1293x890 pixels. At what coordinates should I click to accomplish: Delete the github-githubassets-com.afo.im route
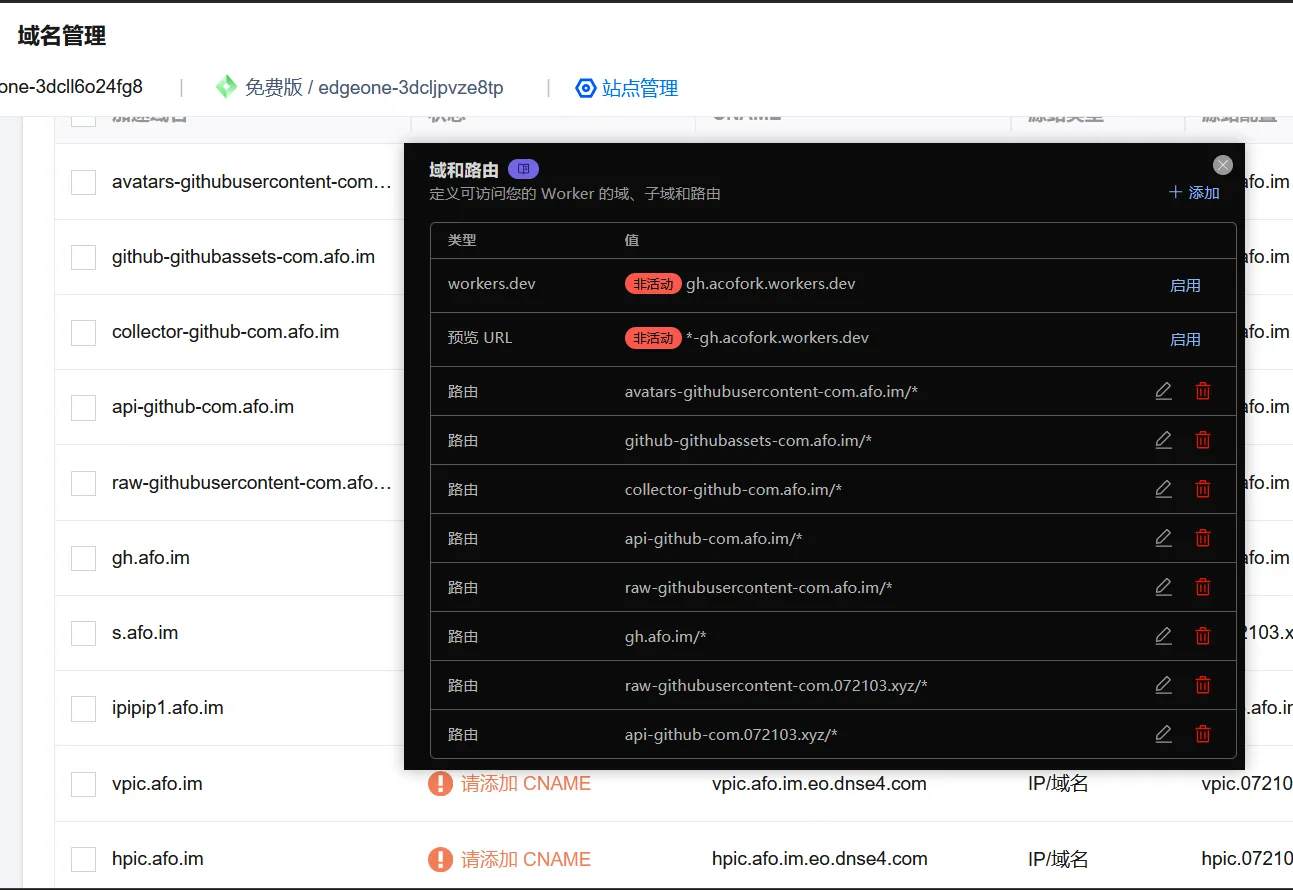pyautogui.click(x=1203, y=440)
